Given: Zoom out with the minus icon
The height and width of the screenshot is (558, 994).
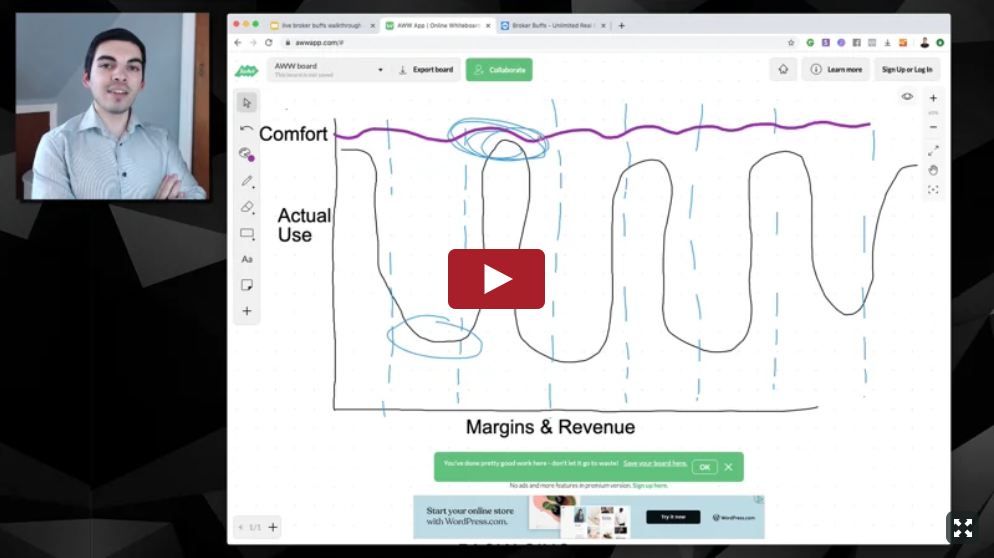Looking at the screenshot, I should pyautogui.click(x=933, y=127).
